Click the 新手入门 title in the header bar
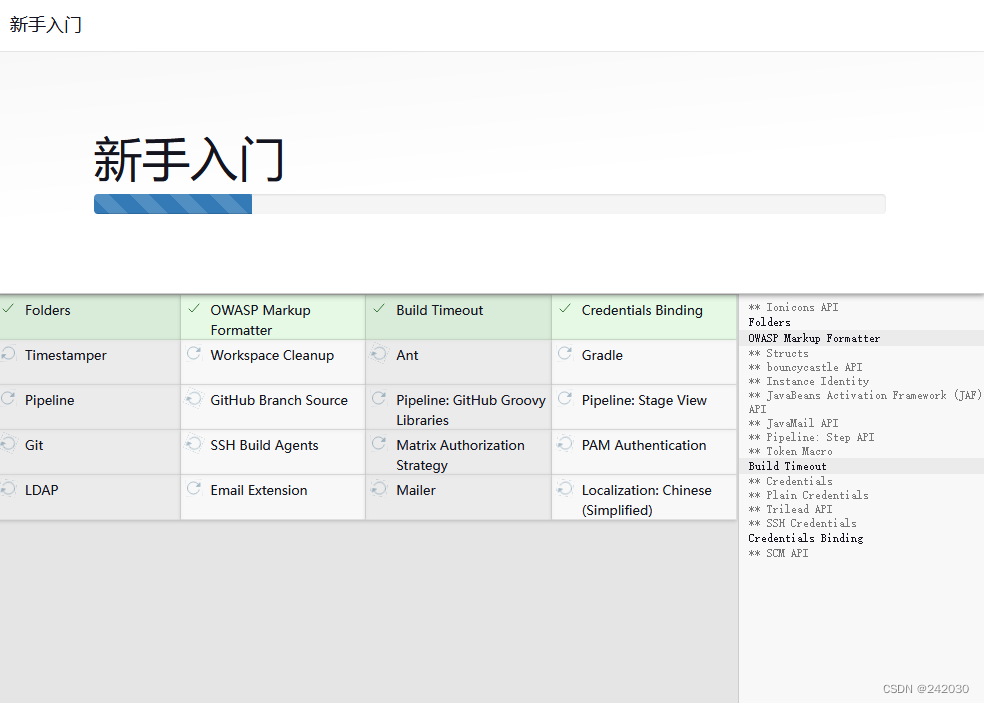Viewport: 984px width, 703px height. pyautogui.click(x=45, y=24)
